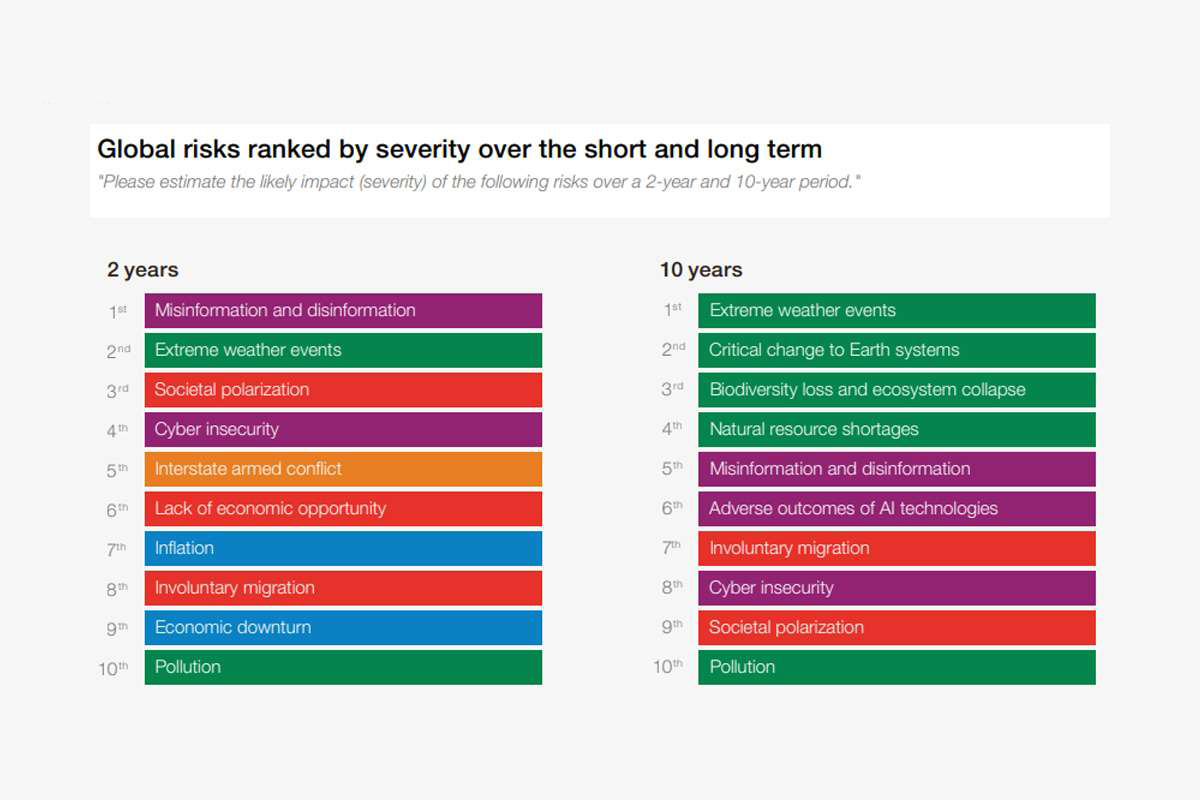
Task: Click the 2-year Societal polarization bar
Action: pyautogui.click(x=343, y=390)
